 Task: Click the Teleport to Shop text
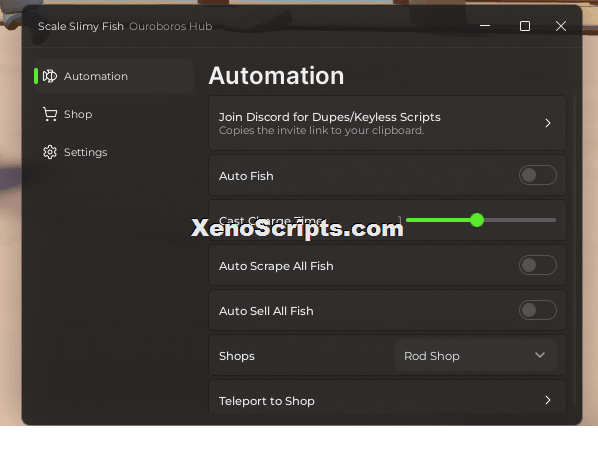pyautogui.click(x=267, y=401)
